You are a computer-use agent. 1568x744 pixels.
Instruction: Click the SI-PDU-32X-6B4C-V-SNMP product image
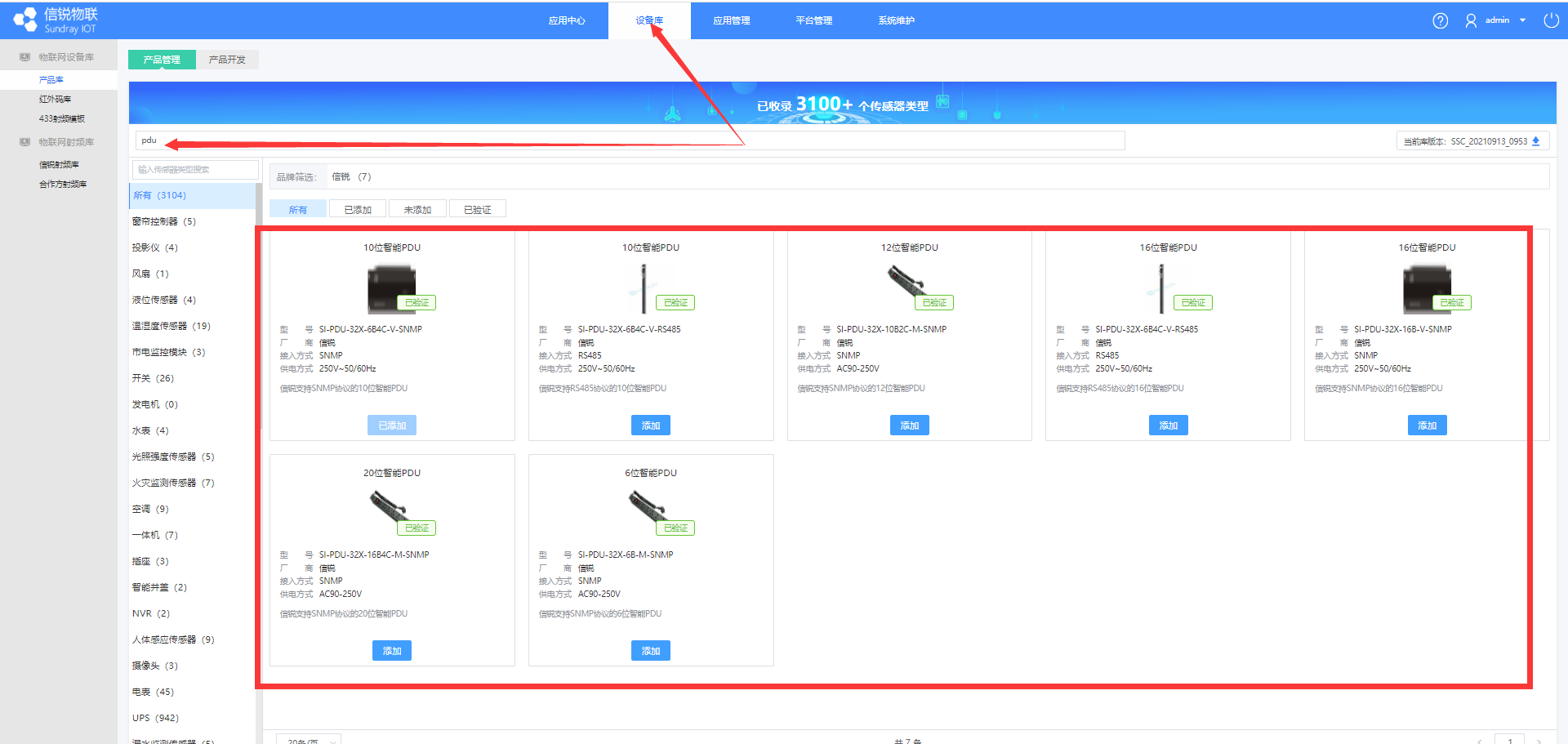[x=392, y=289]
